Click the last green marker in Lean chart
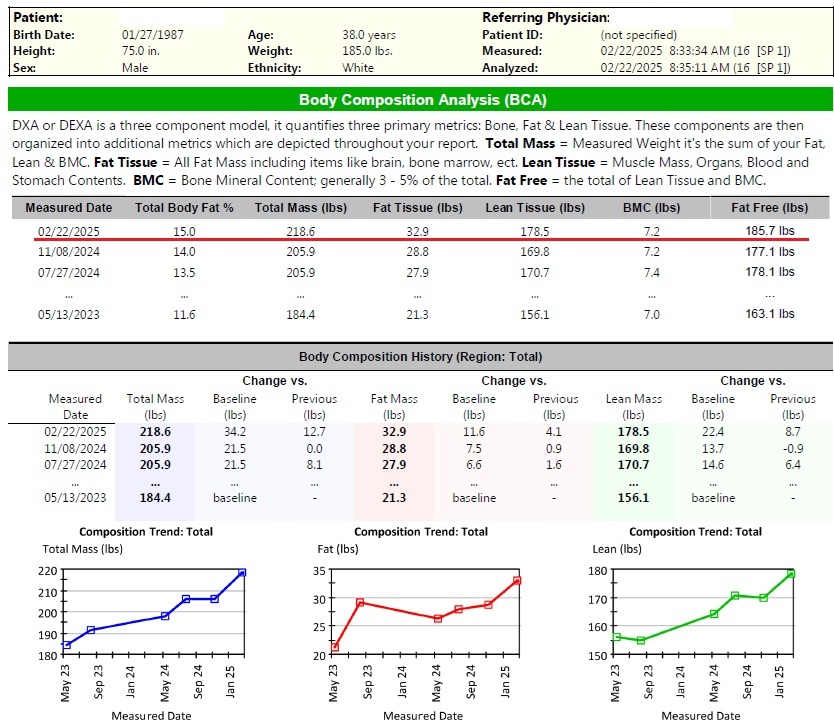Image resolution: width=834 pixels, height=728 pixels. point(791,574)
